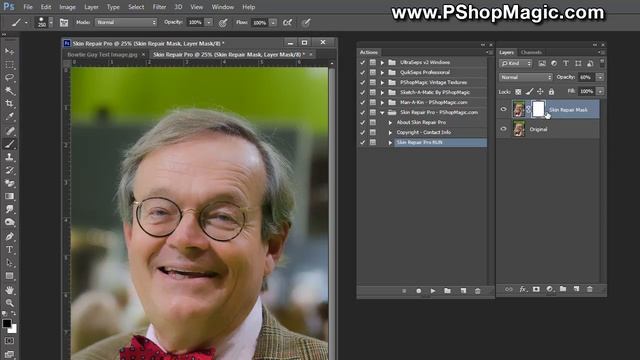Lock all for the selected layer

tap(551, 92)
